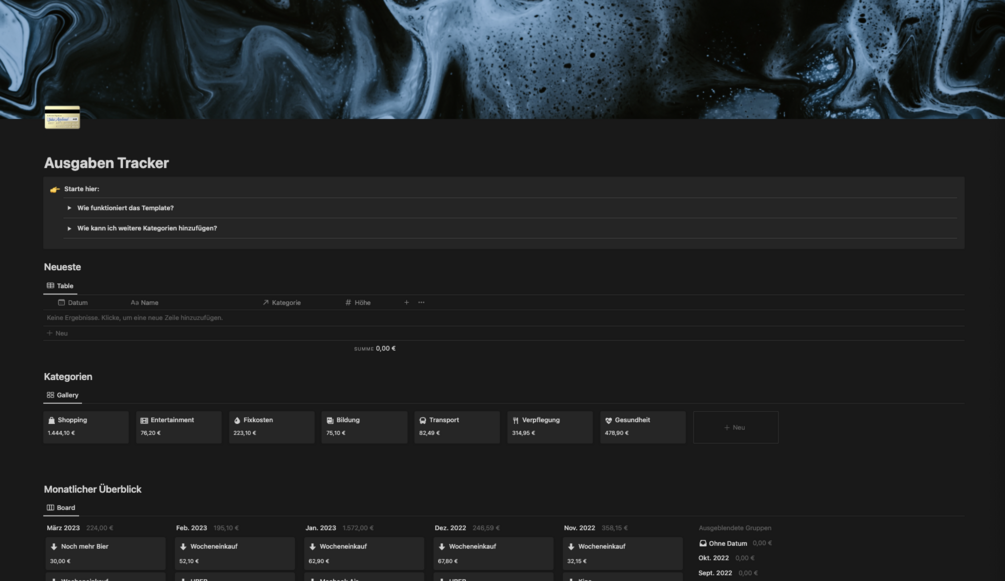The image size is (1005, 581).
Task: Click the pointing hand emoji in the callout
Action: tap(54, 189)
